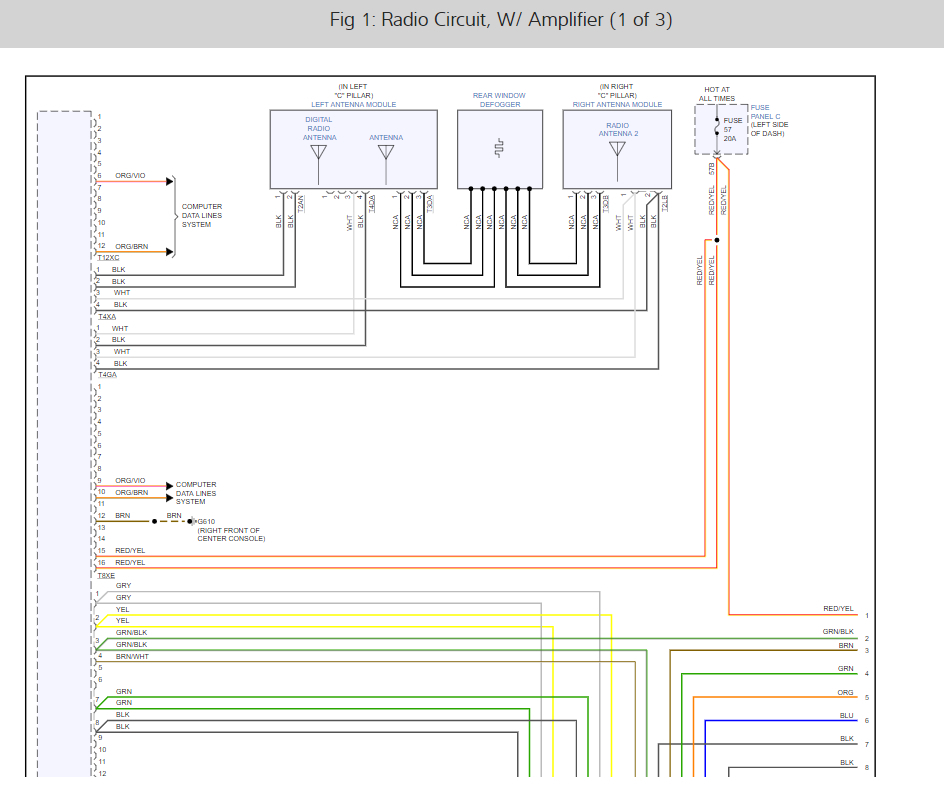Click the upper ORG/VIO data line arrowhead

click(x=170, y=181)
